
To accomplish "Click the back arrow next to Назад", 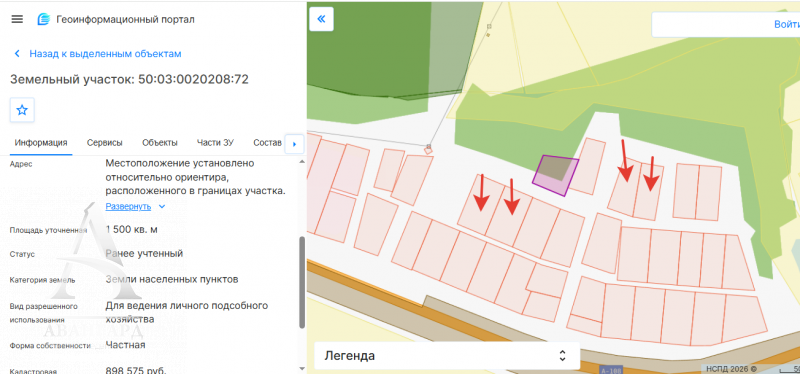I will tap(17, 54).
